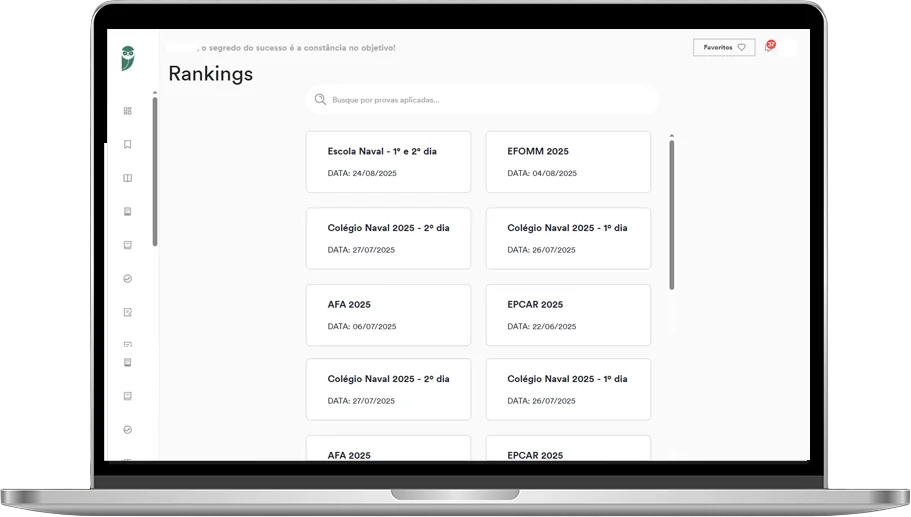Click the sidebar vertical scrollbar
The width and height of the screenshot is (911, 517).
tap(155, 170)
